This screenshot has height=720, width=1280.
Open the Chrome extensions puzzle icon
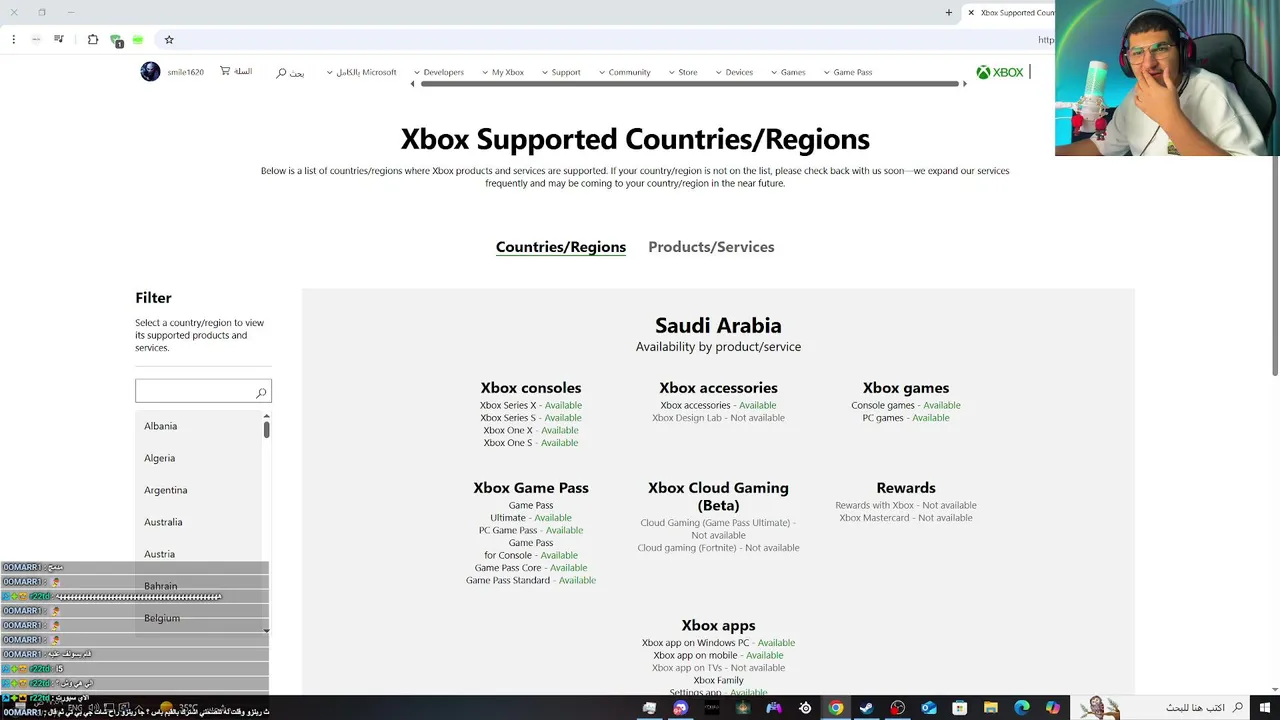[x=93, y=39]
